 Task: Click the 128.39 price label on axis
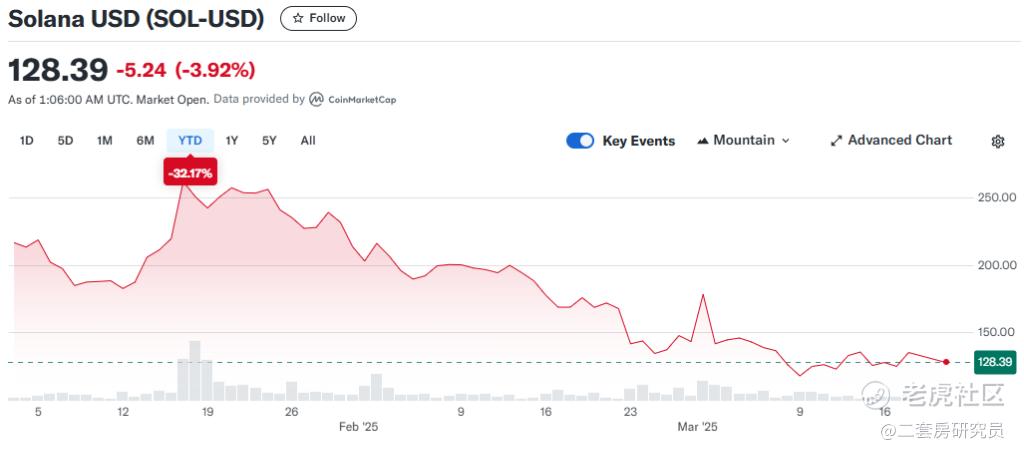point(995,361)
